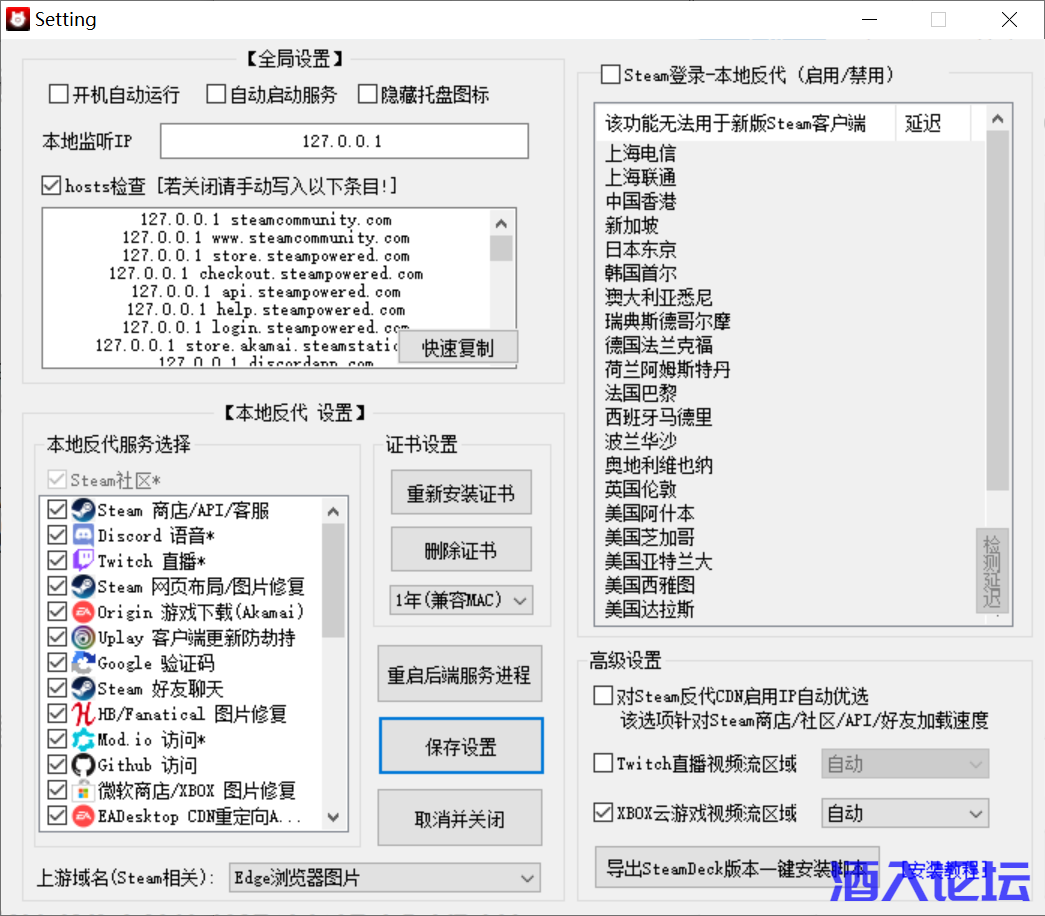Enable 开机自动运行 checkbox
Viewport: 1045px width, 916px height.
[58, 94]
